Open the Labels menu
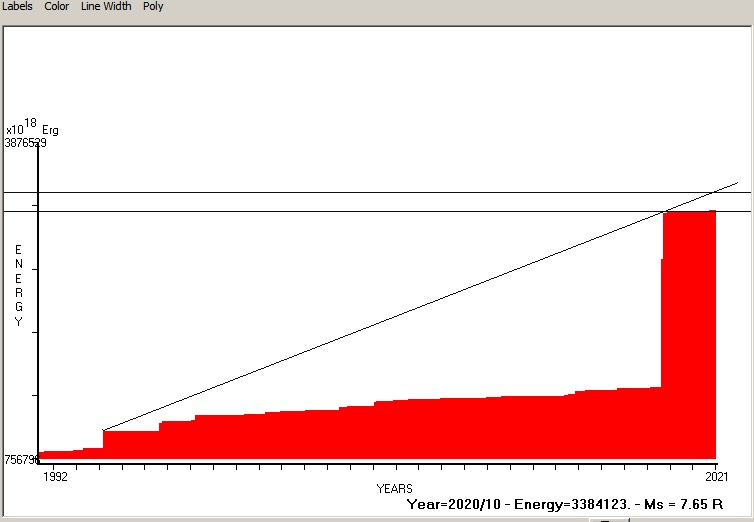 tap(16, 6)
